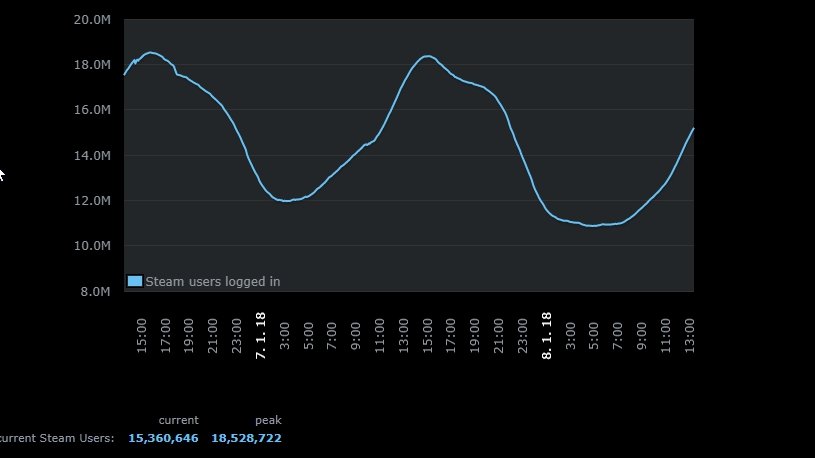Click the last 13:00 time label on the axis
The height and width of the screenshot is (458, 815).
tap(690, 335)
